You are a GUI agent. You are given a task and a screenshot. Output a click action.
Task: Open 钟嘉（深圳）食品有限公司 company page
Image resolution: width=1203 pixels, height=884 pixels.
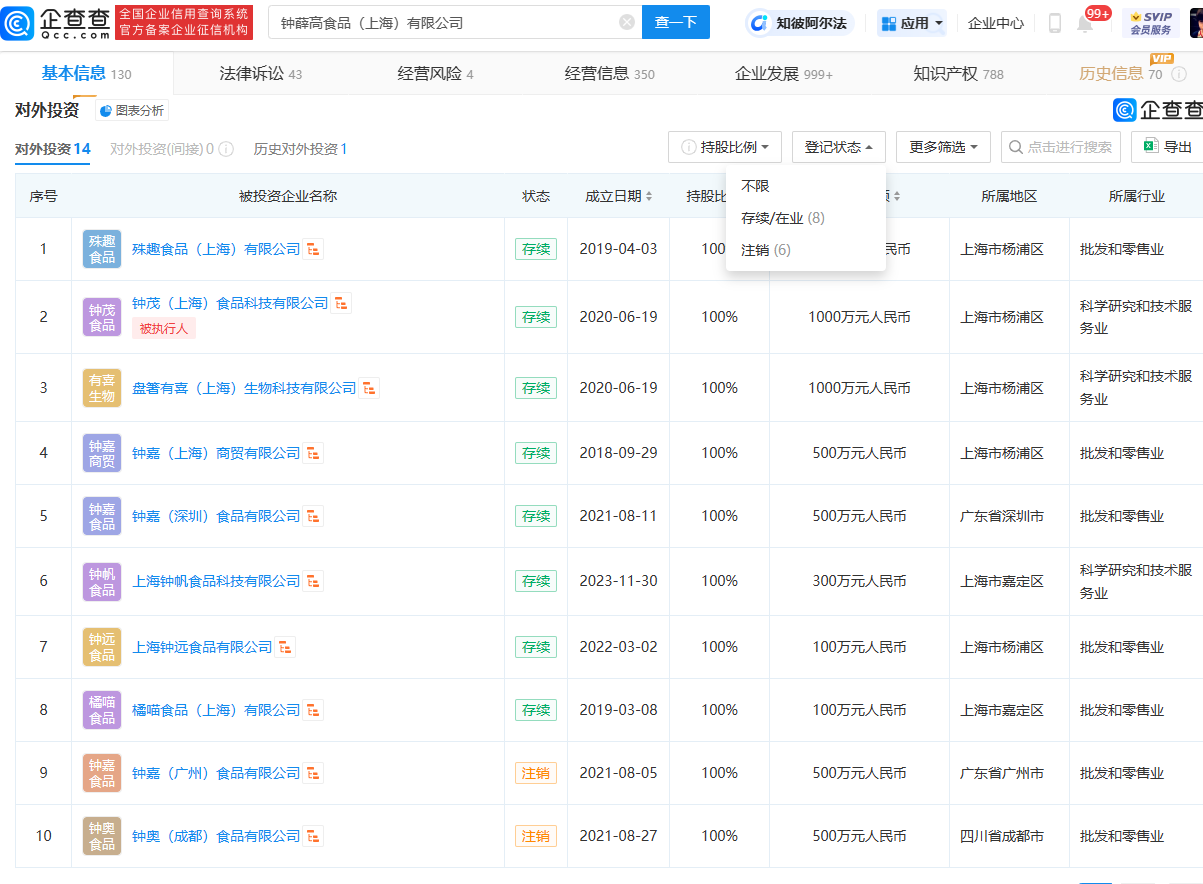pyautogui.click(x=216, y=515)
